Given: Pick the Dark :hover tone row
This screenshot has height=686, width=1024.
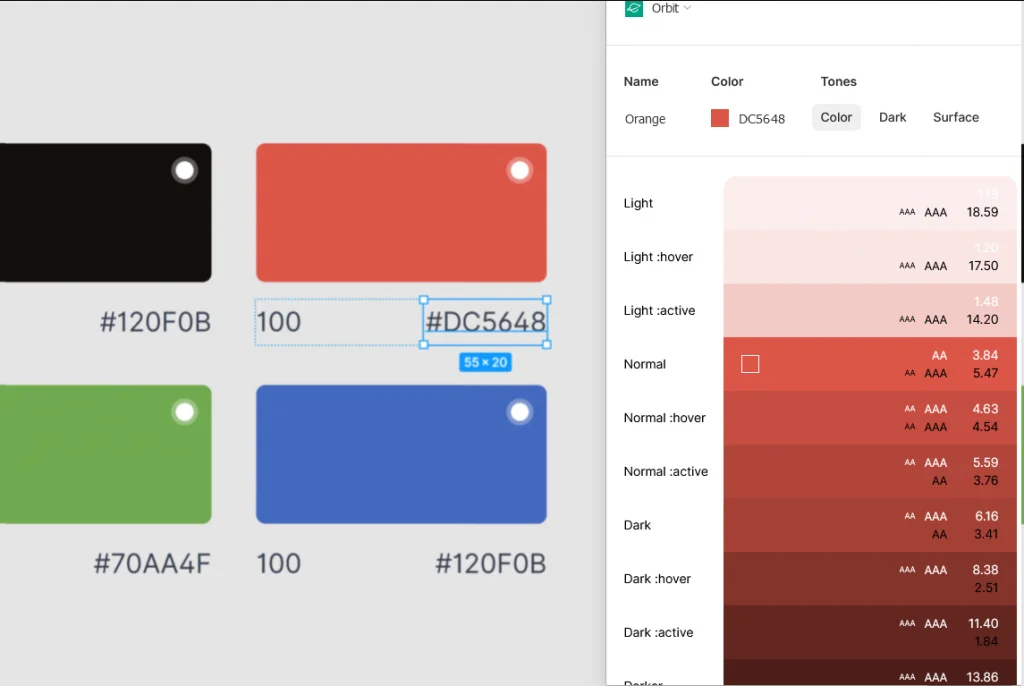Looking at the screenshot, I should pos(868,579).
